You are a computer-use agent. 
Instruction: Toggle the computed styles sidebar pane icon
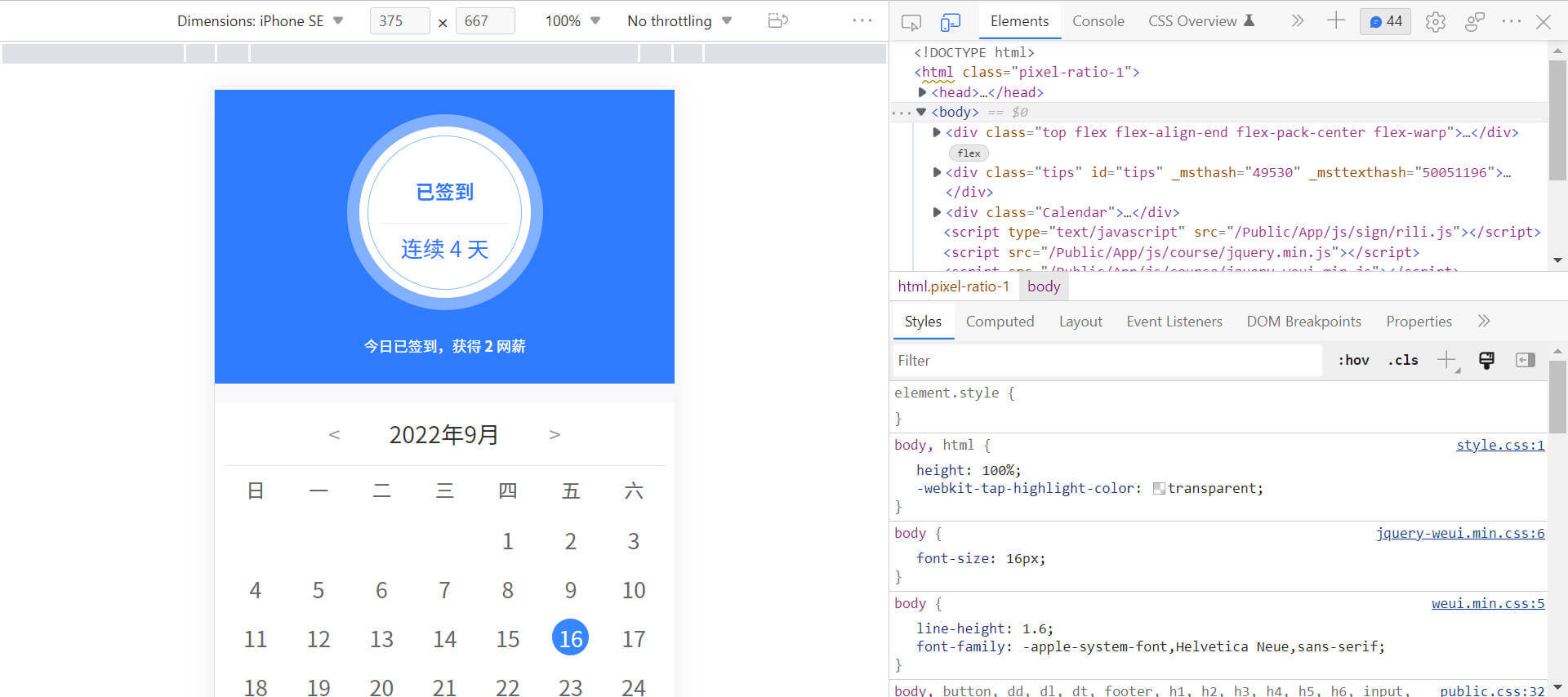coord(1525,360)
